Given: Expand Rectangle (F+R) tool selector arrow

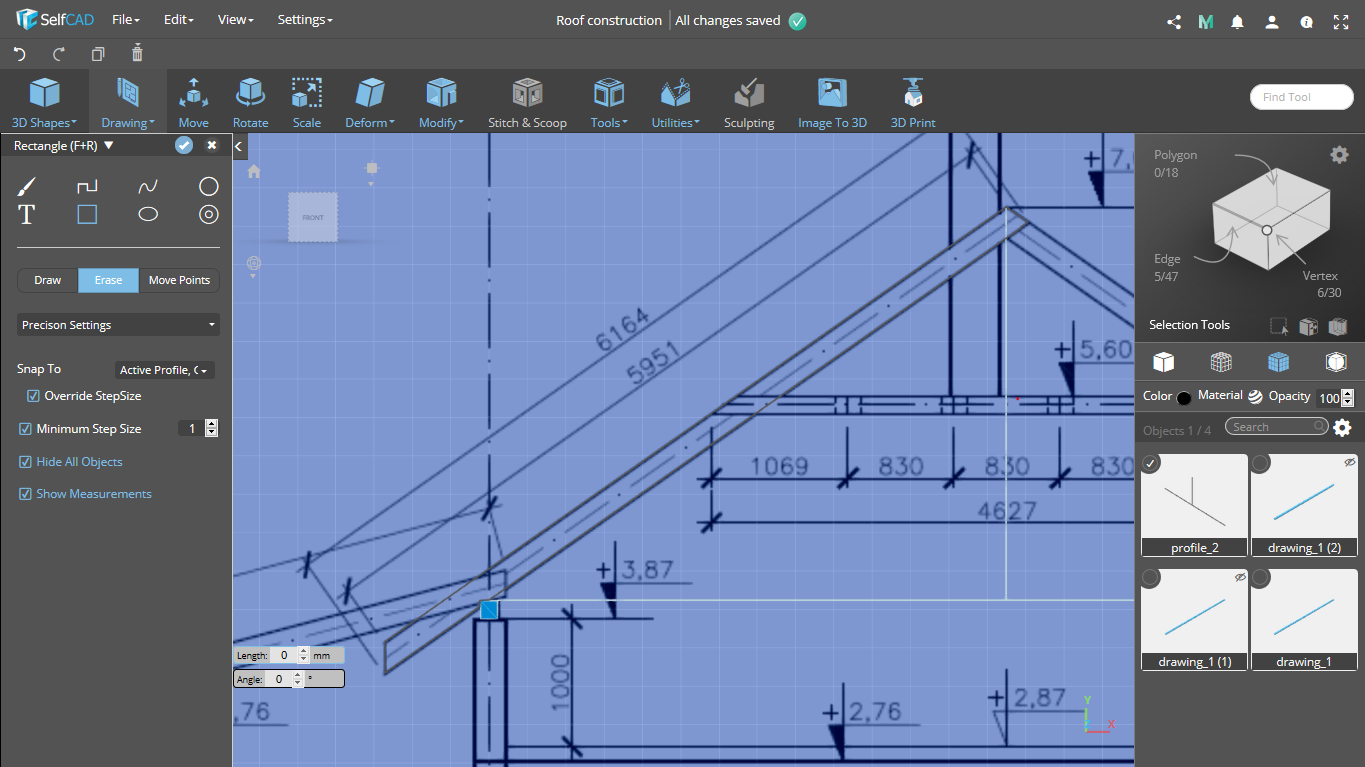Looking at the screenshot, I should (109, 146).
